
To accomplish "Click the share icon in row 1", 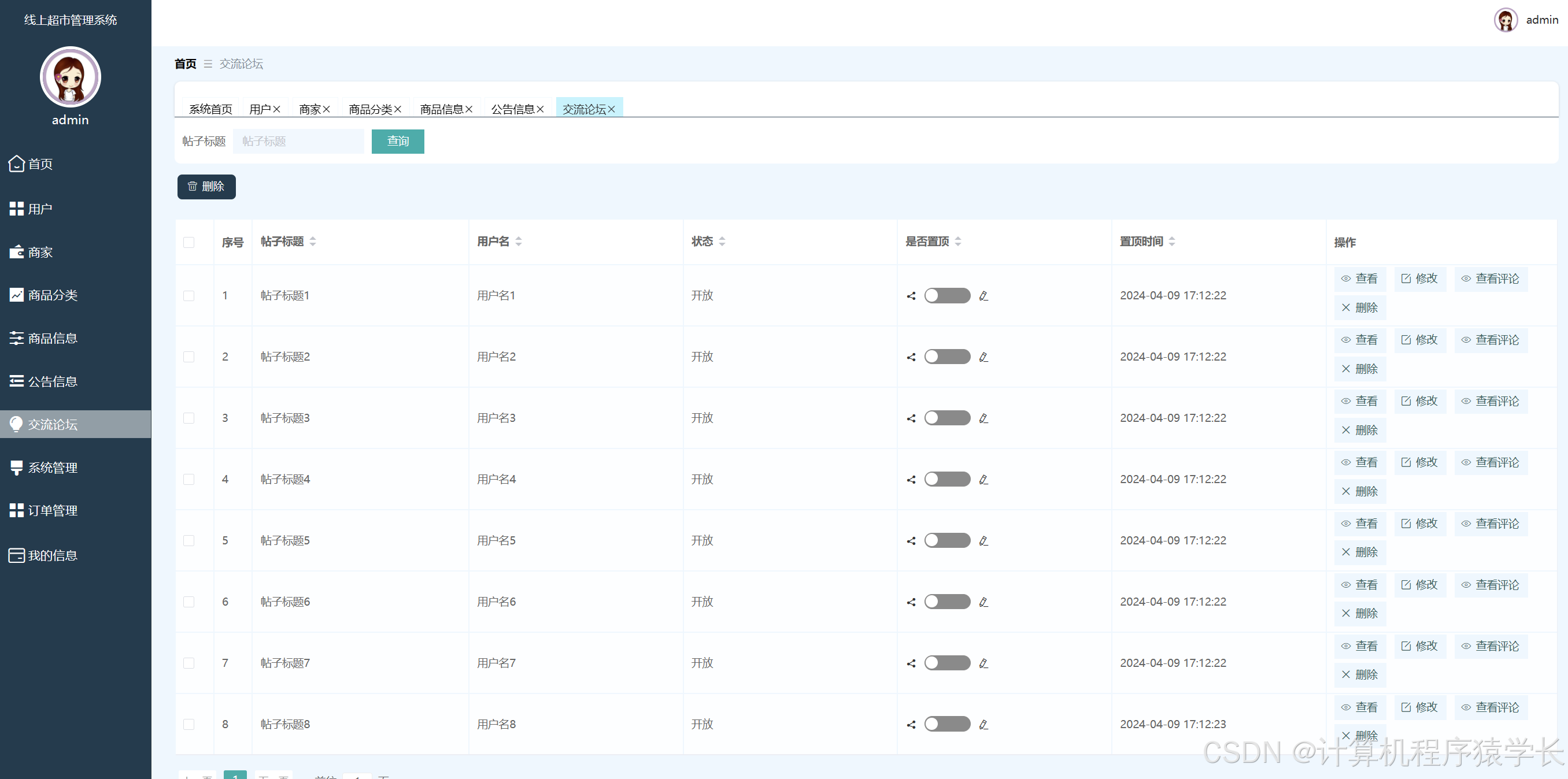I will 911,296.
